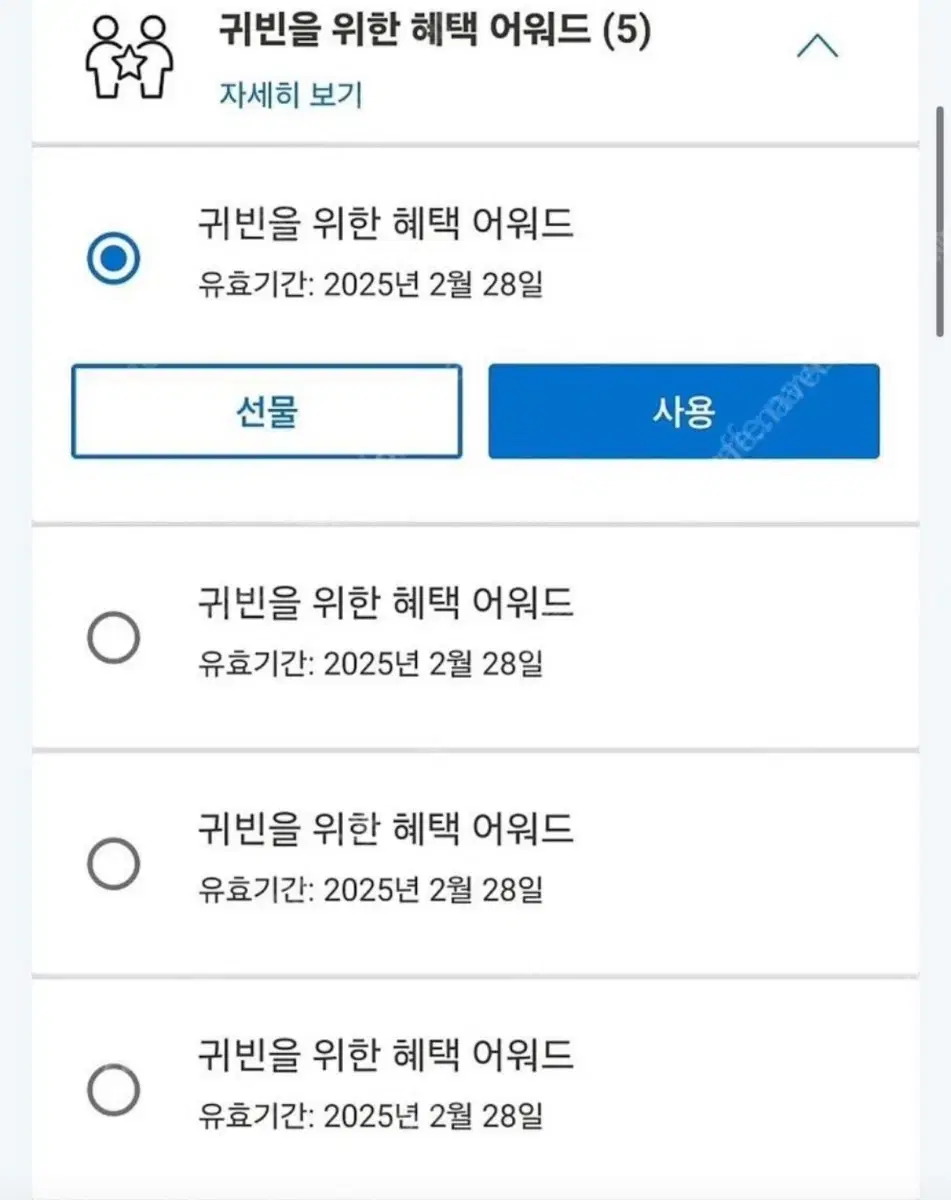
Task: Tap the second award's 유효기간 date line
Action: 371,662
